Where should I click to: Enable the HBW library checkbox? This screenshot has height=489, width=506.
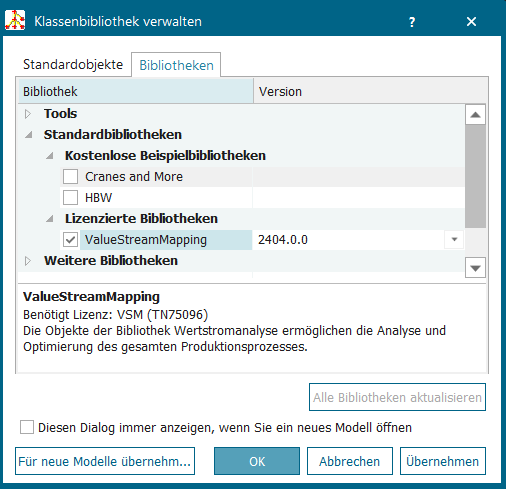71,197
